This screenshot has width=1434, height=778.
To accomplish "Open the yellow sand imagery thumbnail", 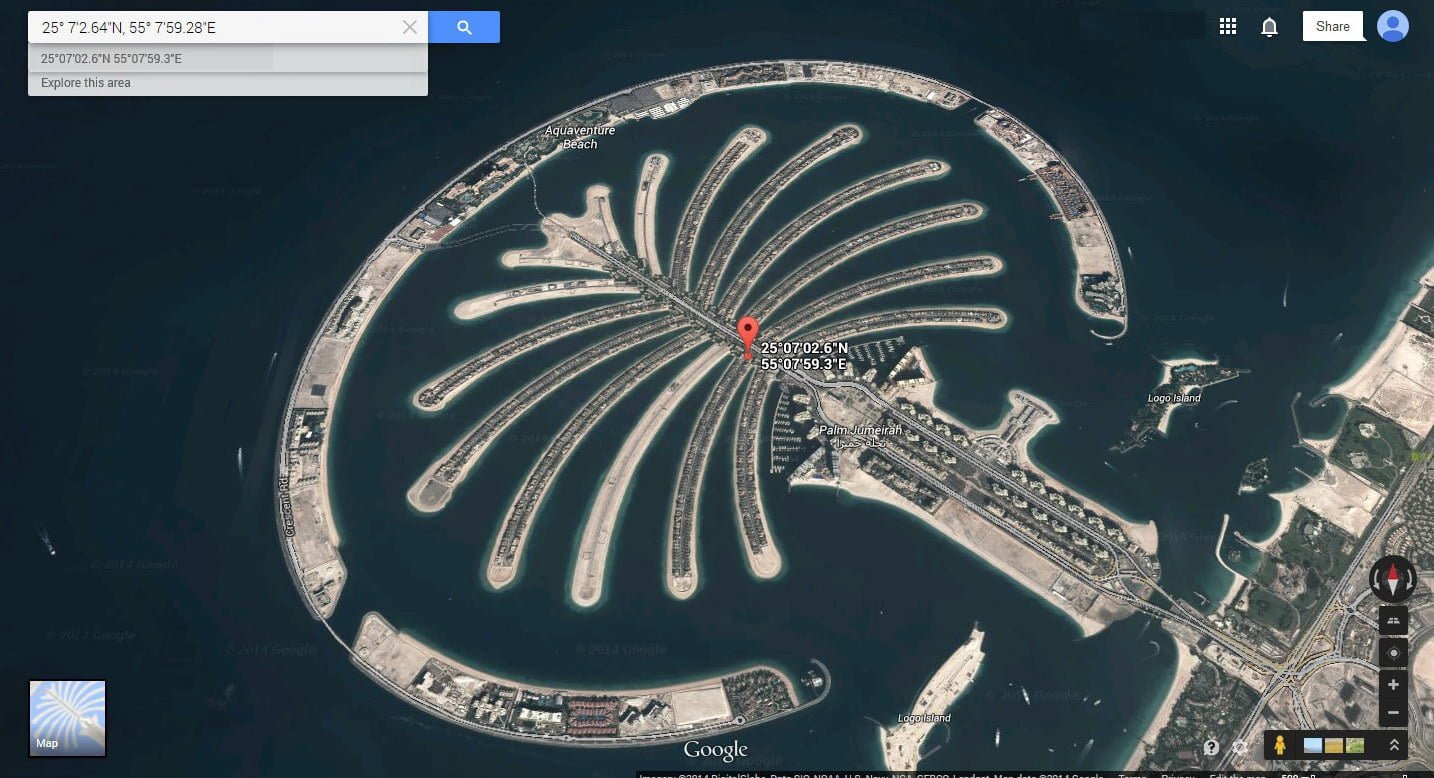I will coord(1334,745).
